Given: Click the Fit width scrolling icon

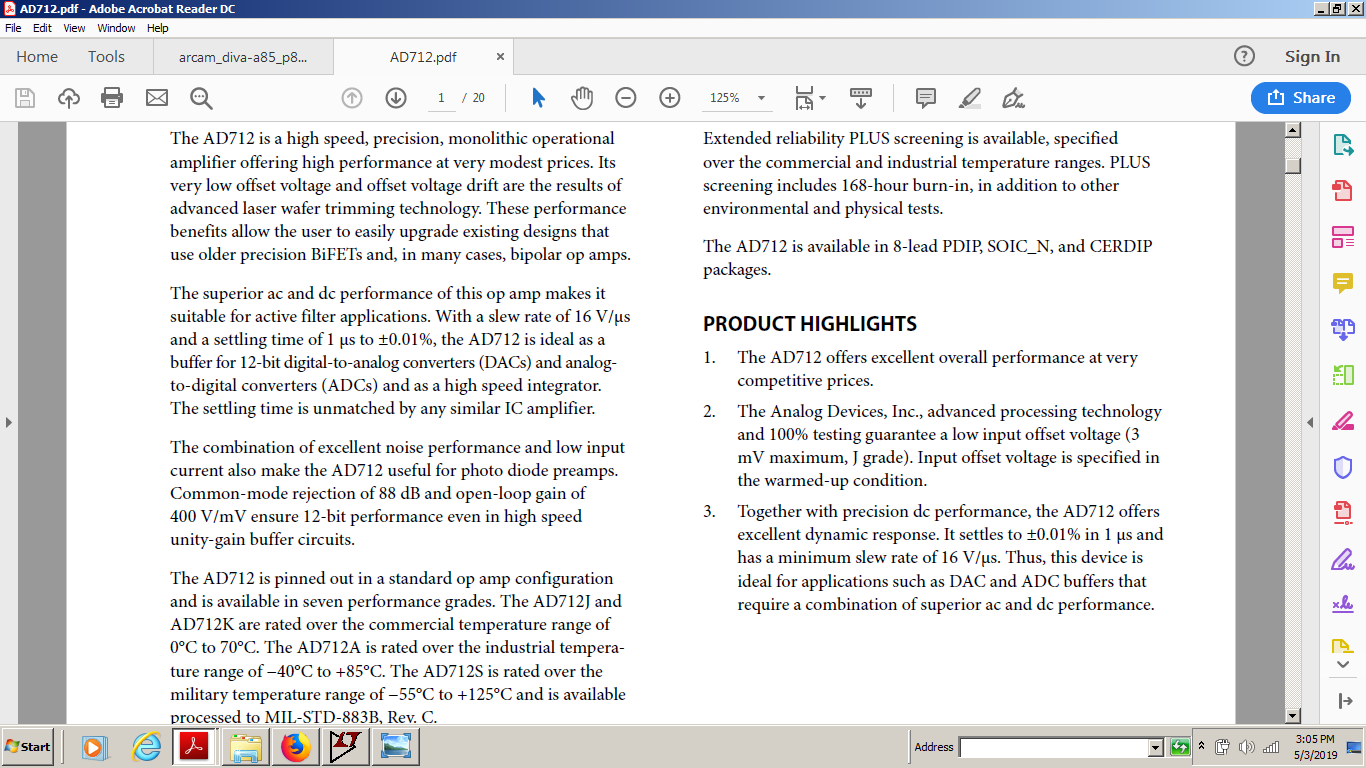Looking at the screenshot, I should tap(804, 98).
